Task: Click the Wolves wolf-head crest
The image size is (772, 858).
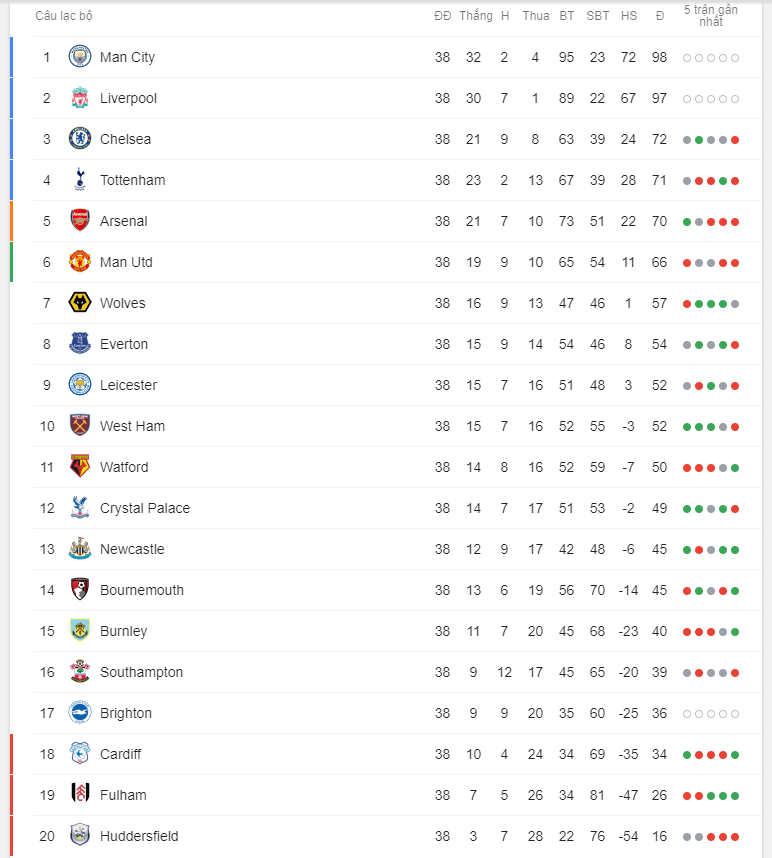Action: [x=80, y=303]
